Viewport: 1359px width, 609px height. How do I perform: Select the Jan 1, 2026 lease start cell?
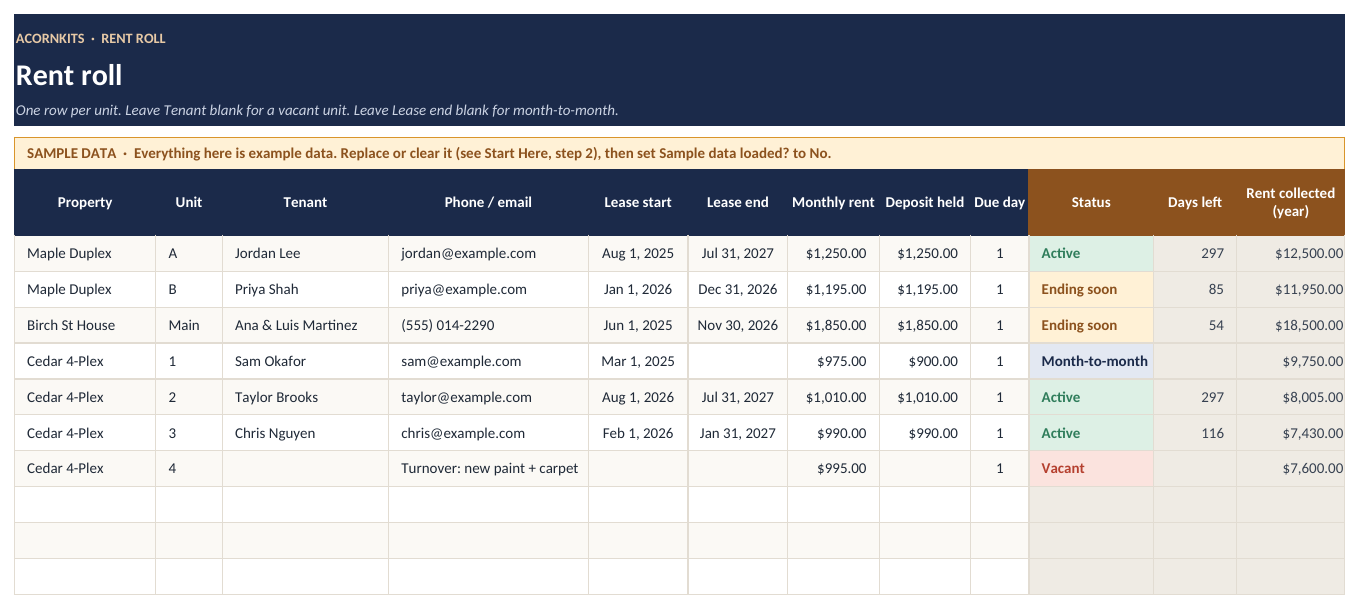click(638, 289)
